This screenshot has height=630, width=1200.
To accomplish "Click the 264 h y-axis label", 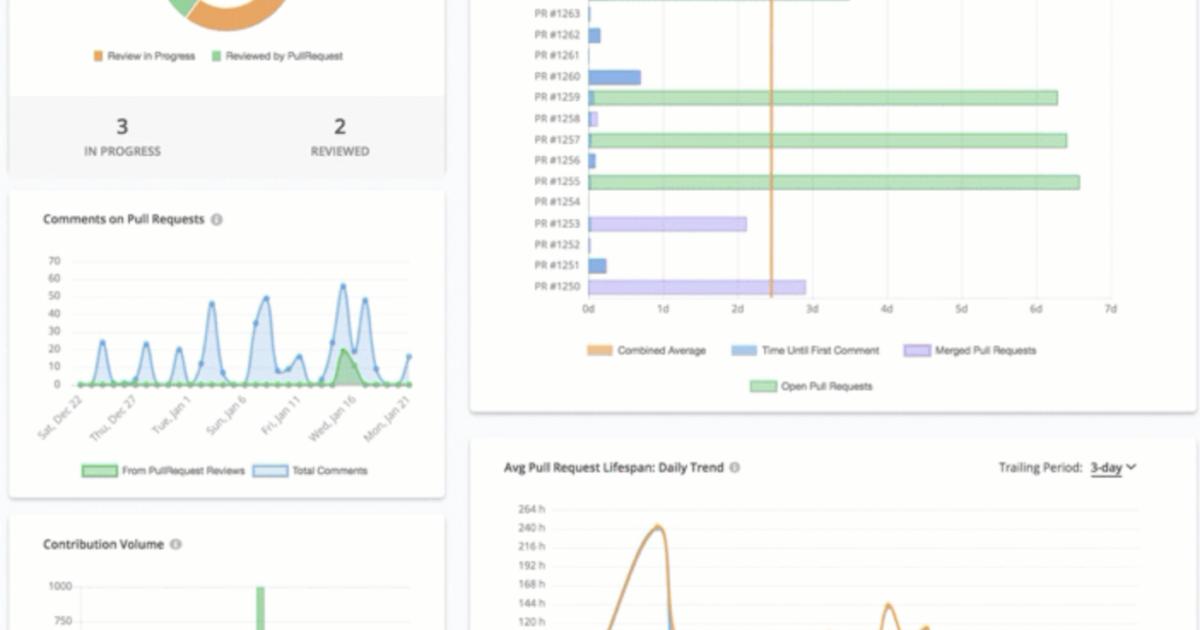I will pos(530,509).
